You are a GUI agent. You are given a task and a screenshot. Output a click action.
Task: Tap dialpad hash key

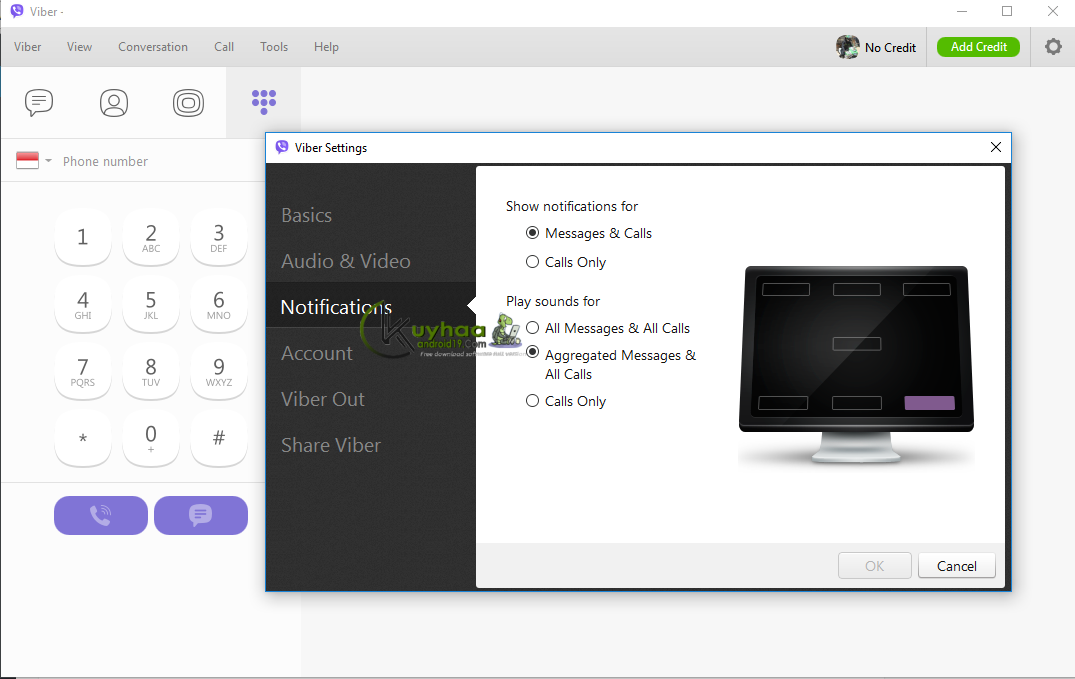click(x=219, y=438)
